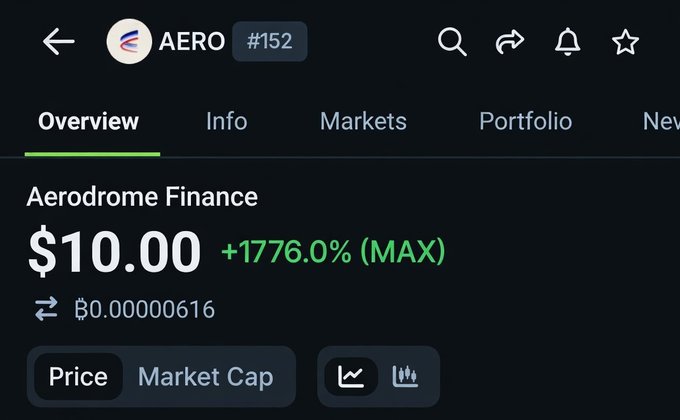Screen dimensions: 680x420
Task: Select the Market Cap toggle option
Action: pyautogui.click(x=205, y=377)
